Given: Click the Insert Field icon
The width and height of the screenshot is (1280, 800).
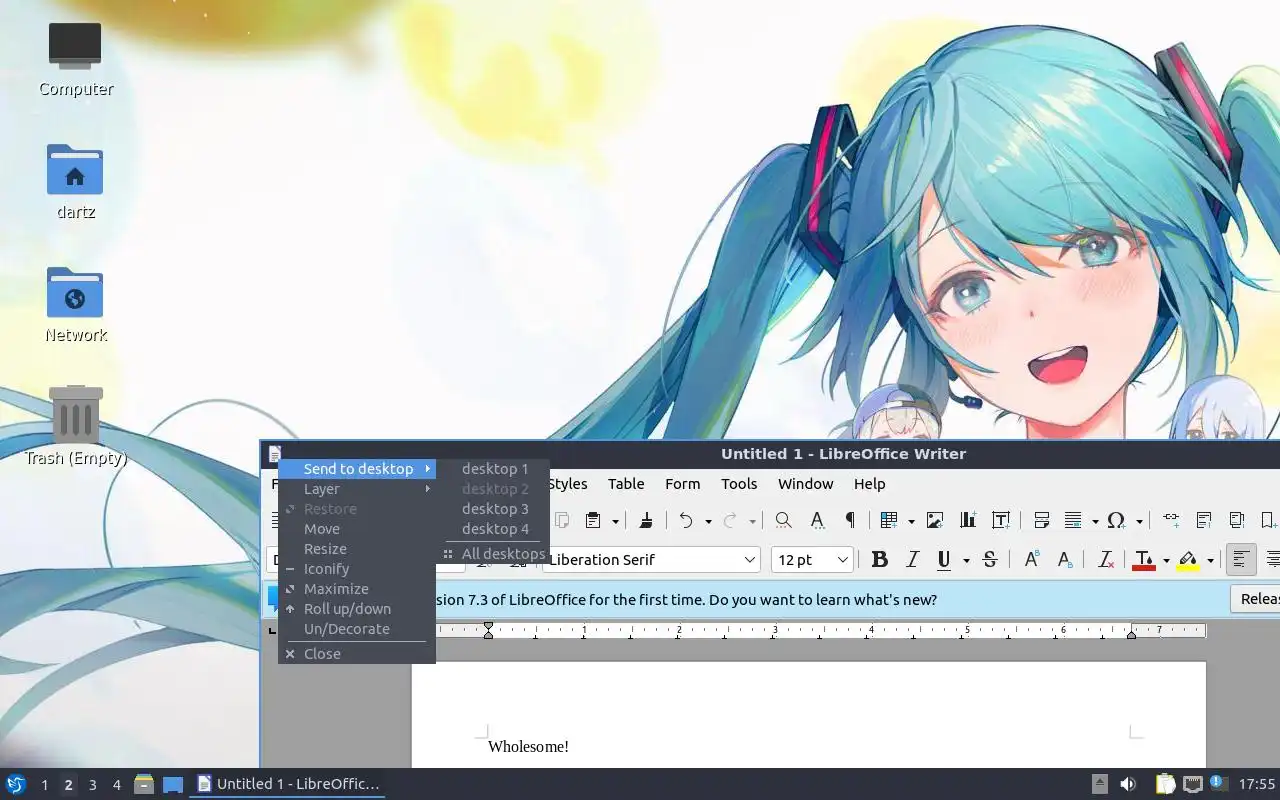Looking at the screenshot, I should [x=1074, y=520].
